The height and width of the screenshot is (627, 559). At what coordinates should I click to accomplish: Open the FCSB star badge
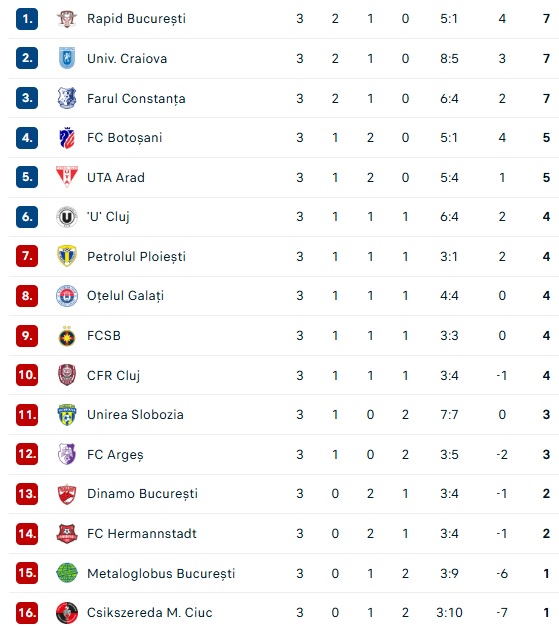67,336
